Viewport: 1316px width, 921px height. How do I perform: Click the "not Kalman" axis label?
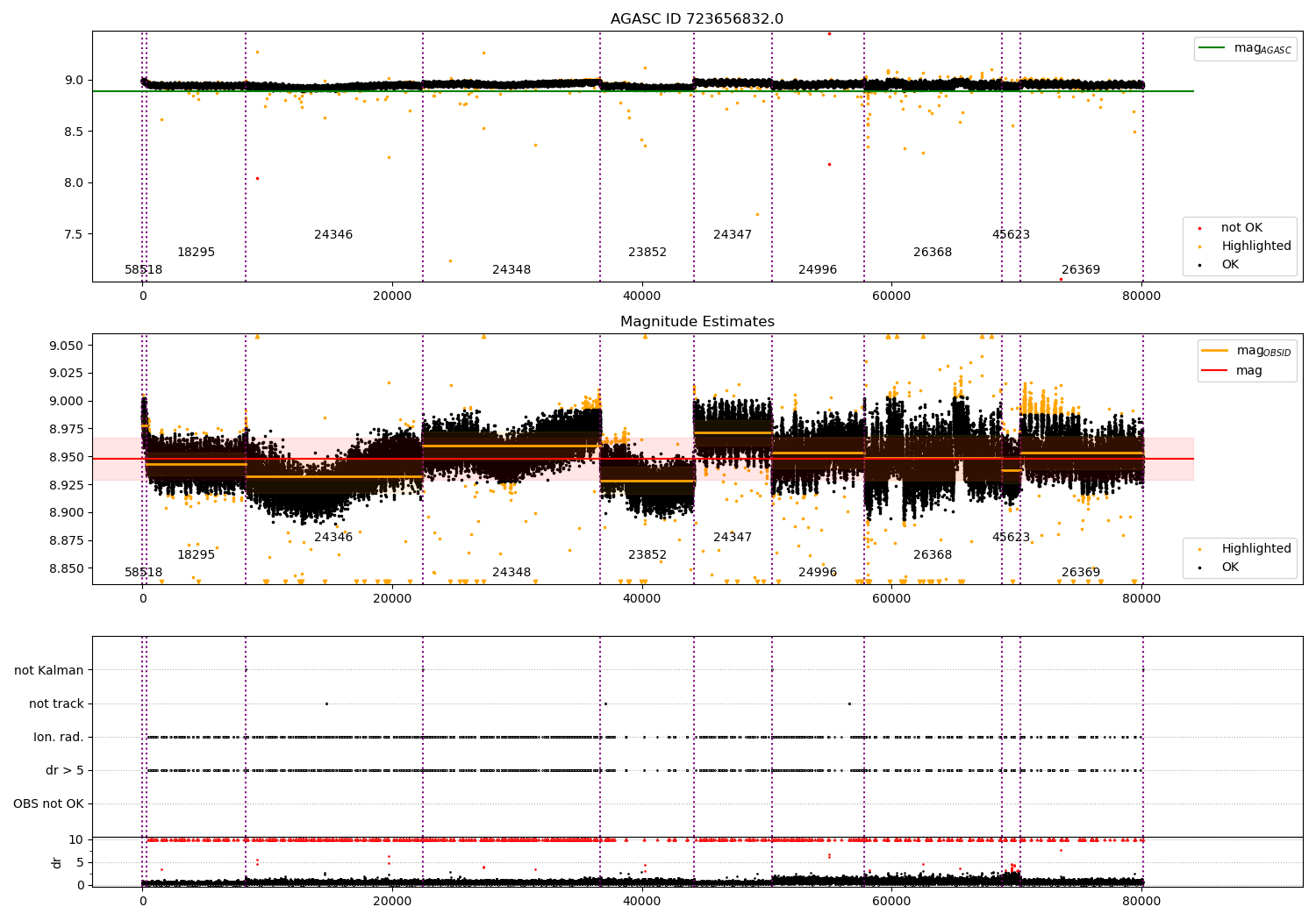coord(49,670)
